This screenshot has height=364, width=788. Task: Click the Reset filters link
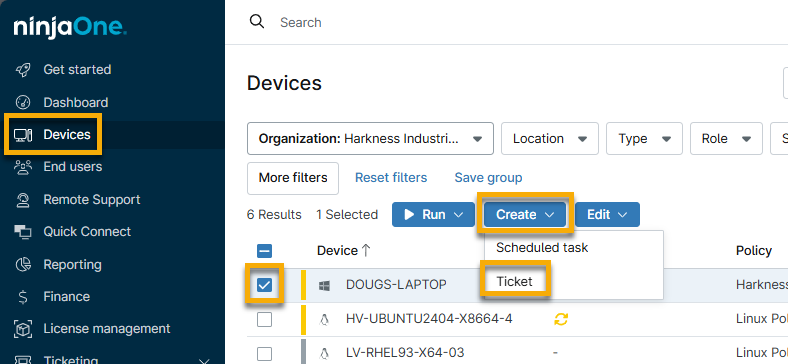[x=391, y=177]
